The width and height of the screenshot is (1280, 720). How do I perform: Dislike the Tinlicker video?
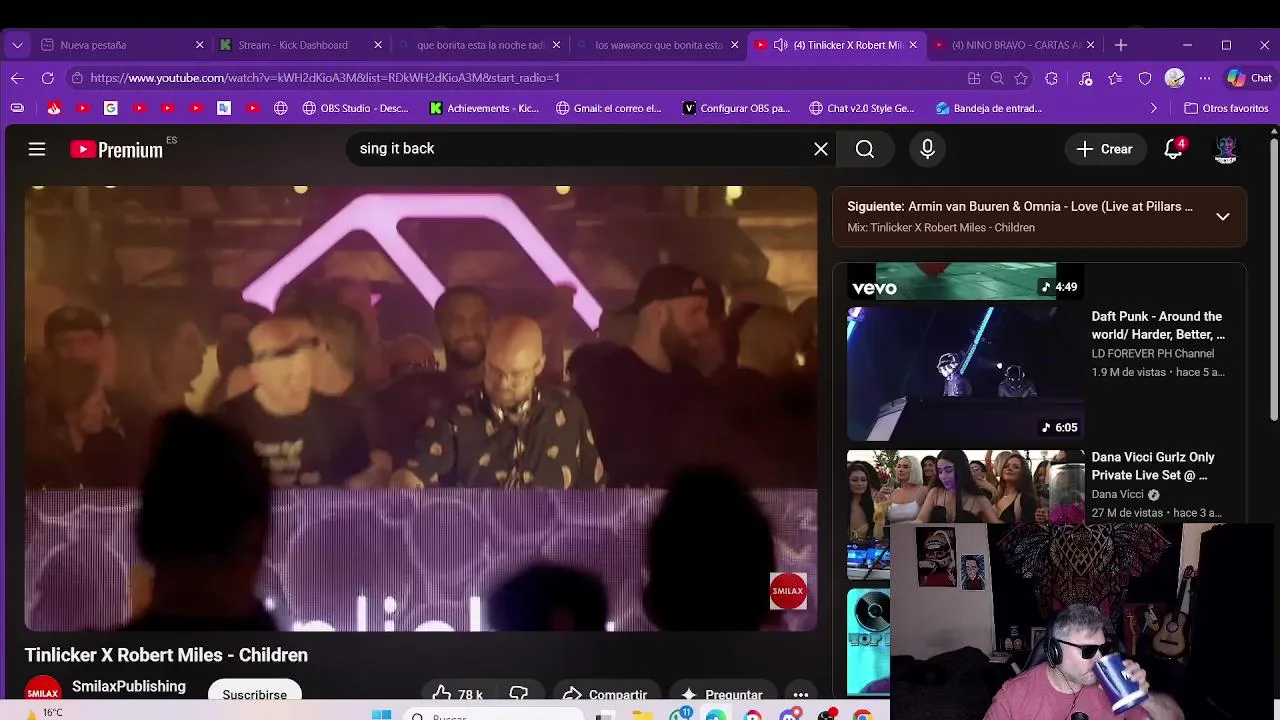coord(519,694)
